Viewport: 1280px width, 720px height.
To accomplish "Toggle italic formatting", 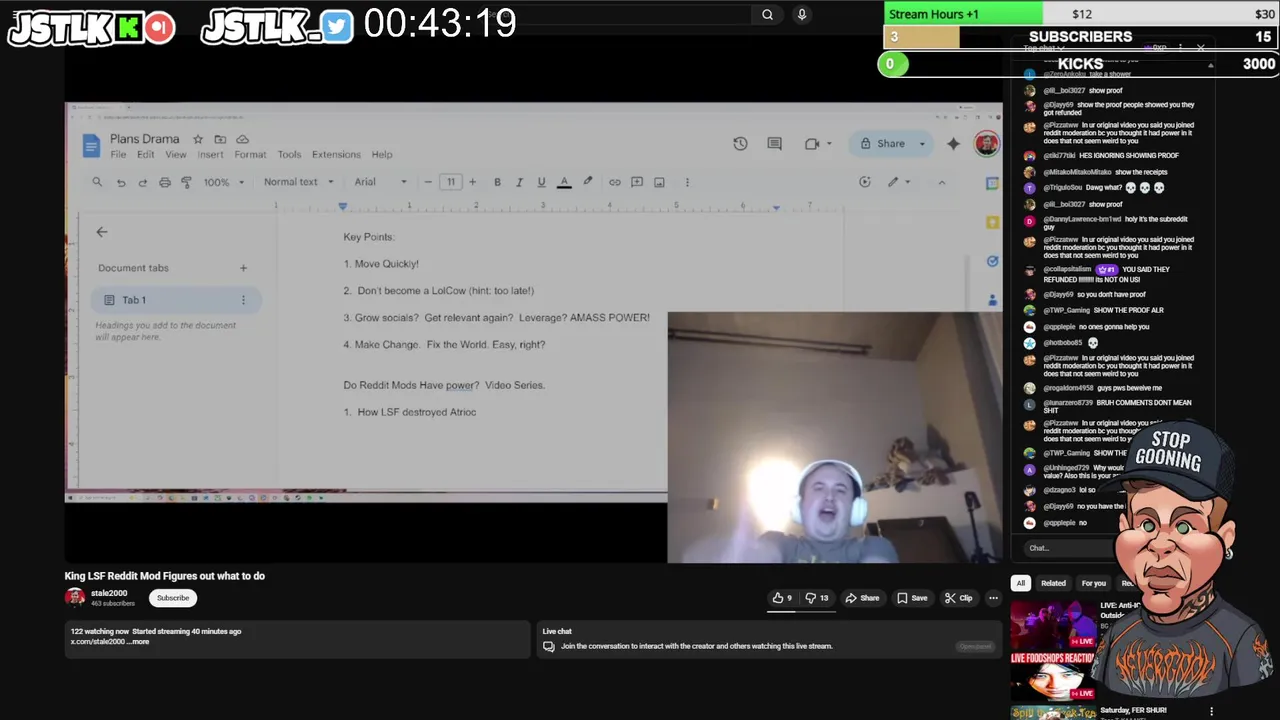I will [x=519, y=182].
